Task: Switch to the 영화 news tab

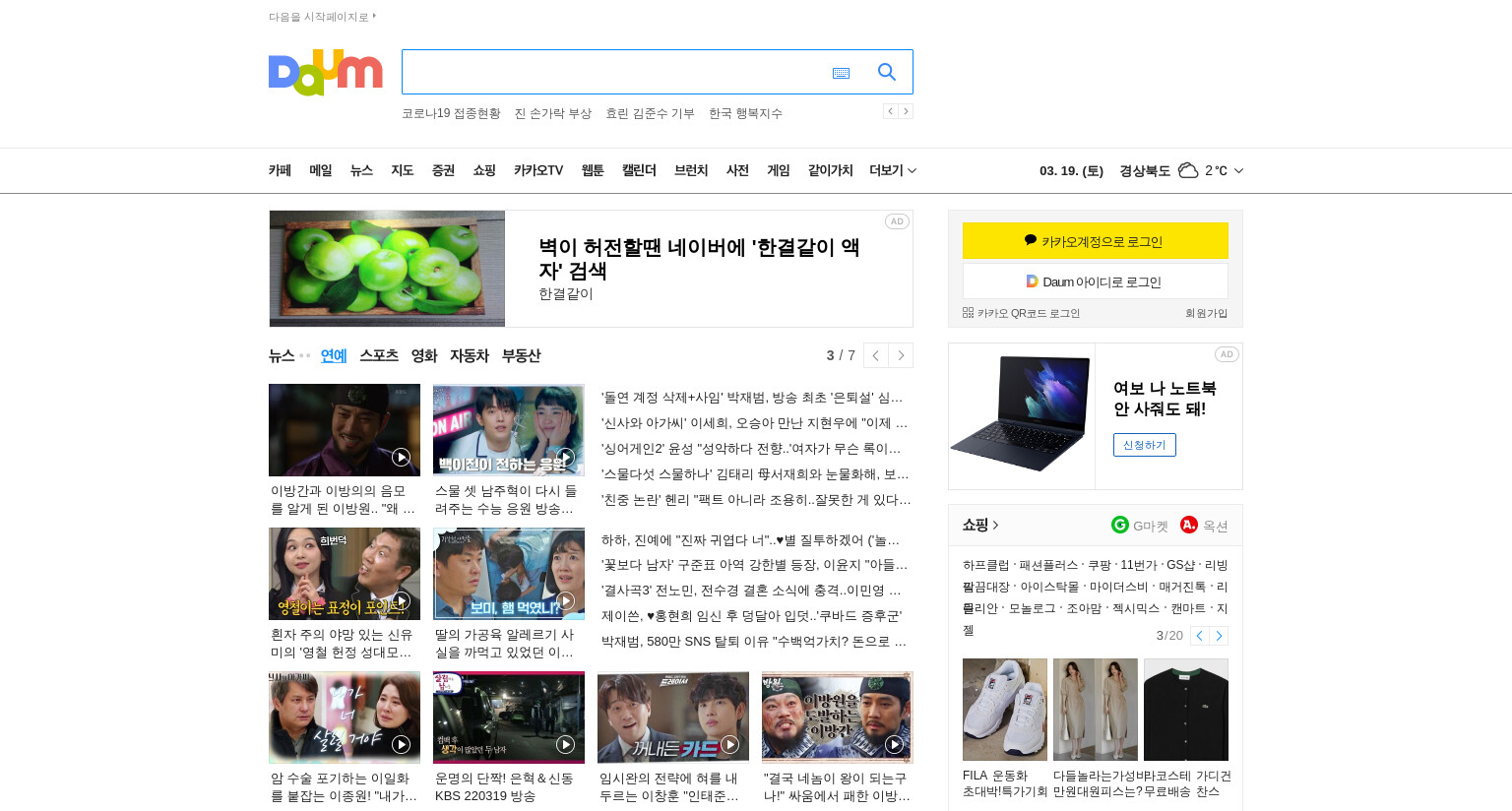Action: (x=424, y=355)
